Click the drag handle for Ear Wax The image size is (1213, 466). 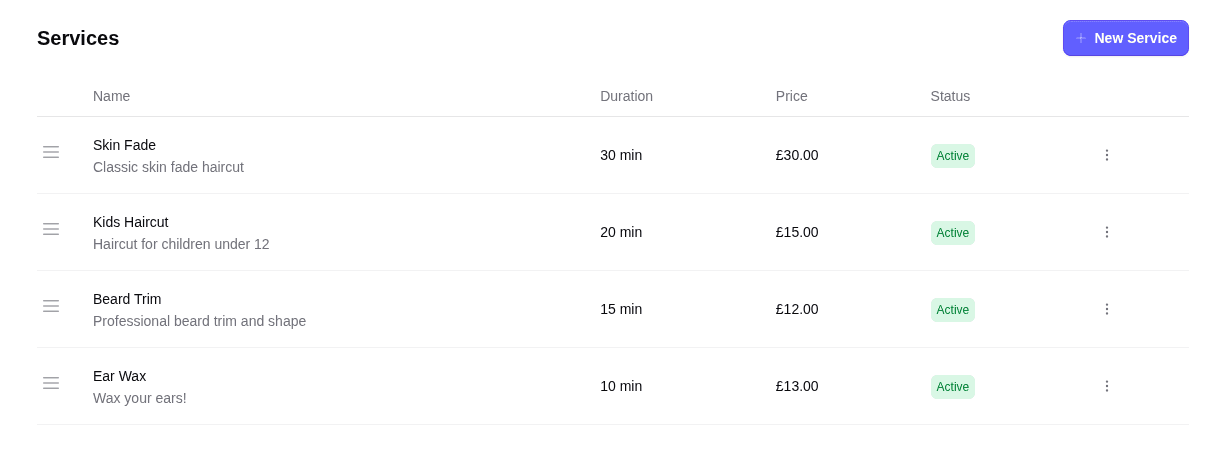coord(51,383)
